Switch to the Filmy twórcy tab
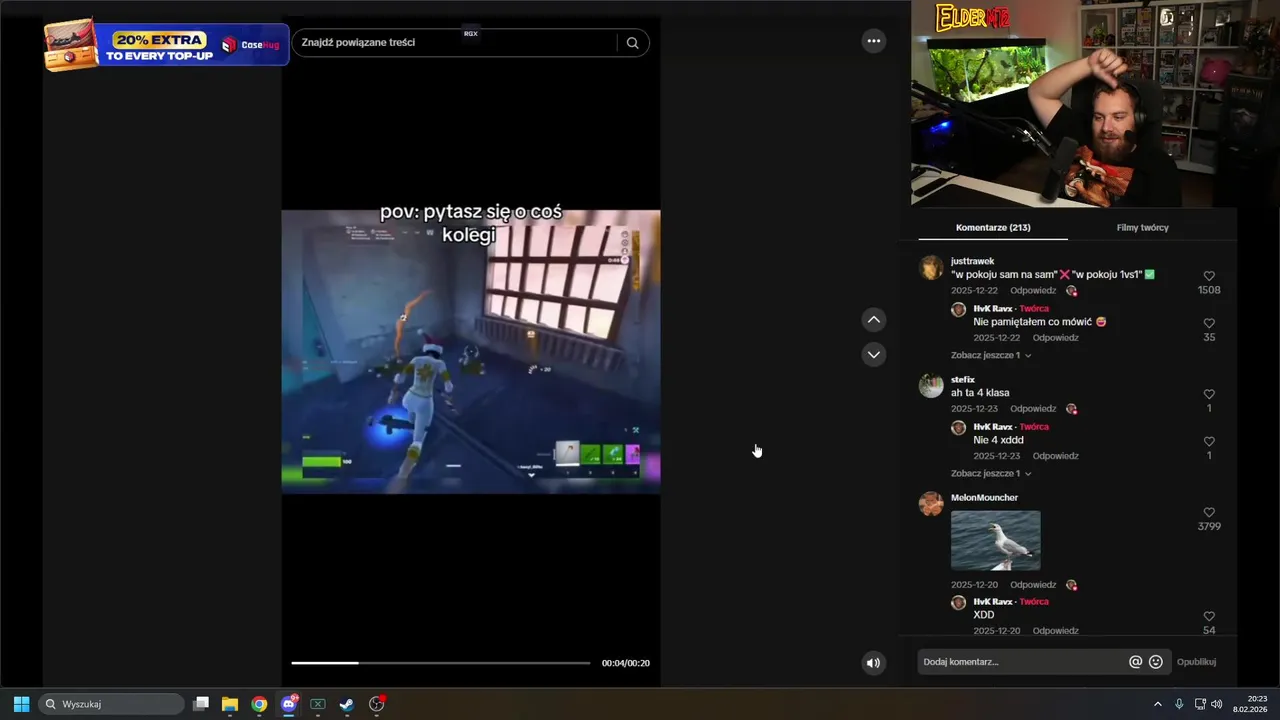The width and height of the screenshot is (1280, 720). coord(1142,228)
